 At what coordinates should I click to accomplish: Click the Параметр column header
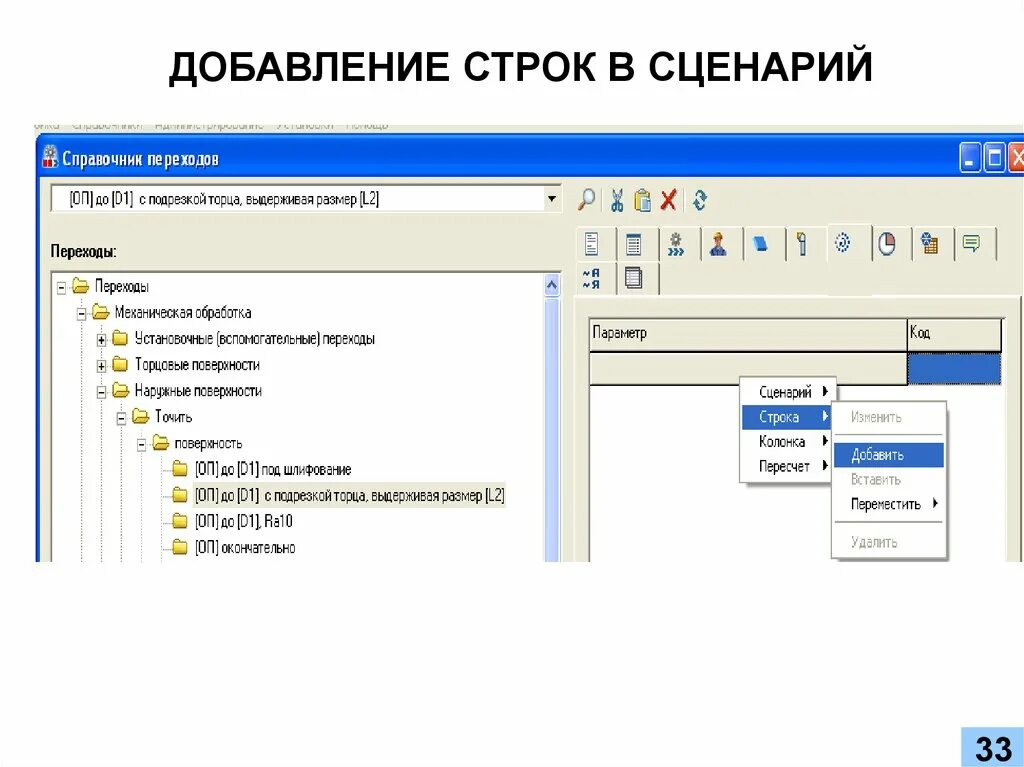click(748, 334)
